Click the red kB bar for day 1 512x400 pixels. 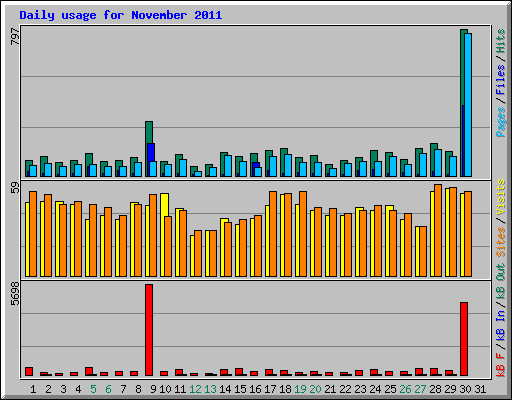tap(29, 372)
